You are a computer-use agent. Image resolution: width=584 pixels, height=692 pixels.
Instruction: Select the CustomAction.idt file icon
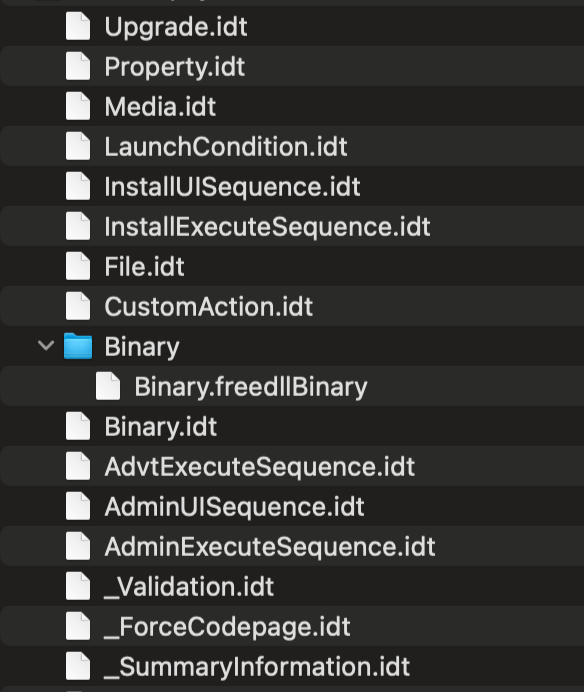click(x=78, y=306)
